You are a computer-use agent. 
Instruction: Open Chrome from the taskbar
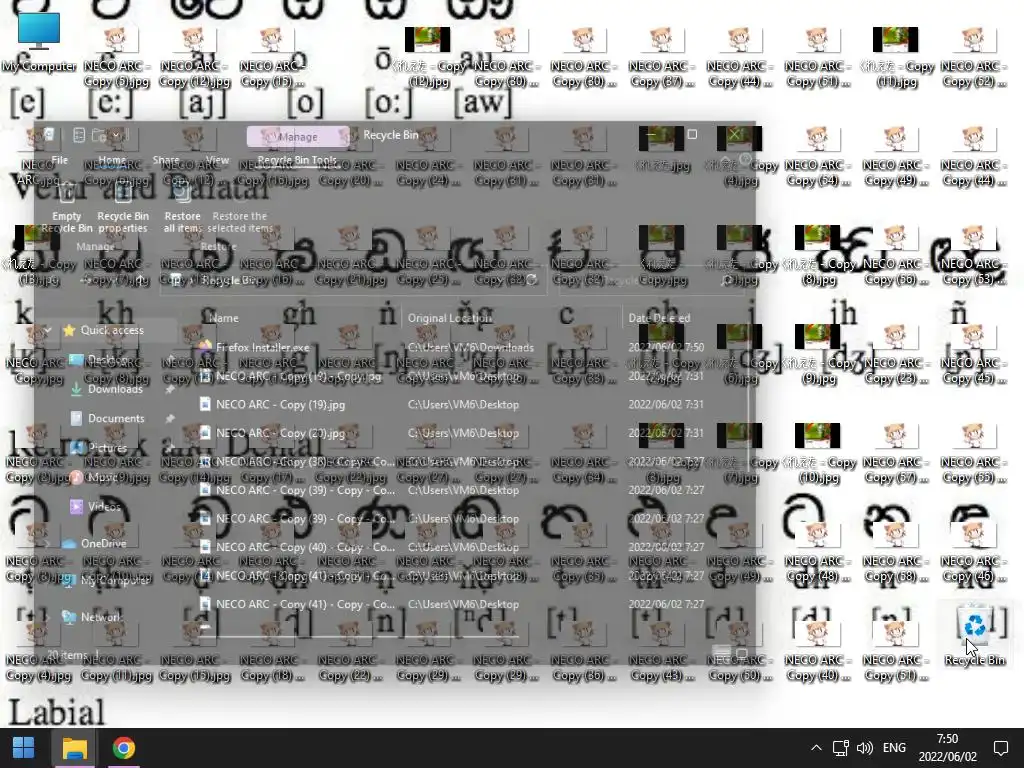pyautogui.click(x=123, y=748)
